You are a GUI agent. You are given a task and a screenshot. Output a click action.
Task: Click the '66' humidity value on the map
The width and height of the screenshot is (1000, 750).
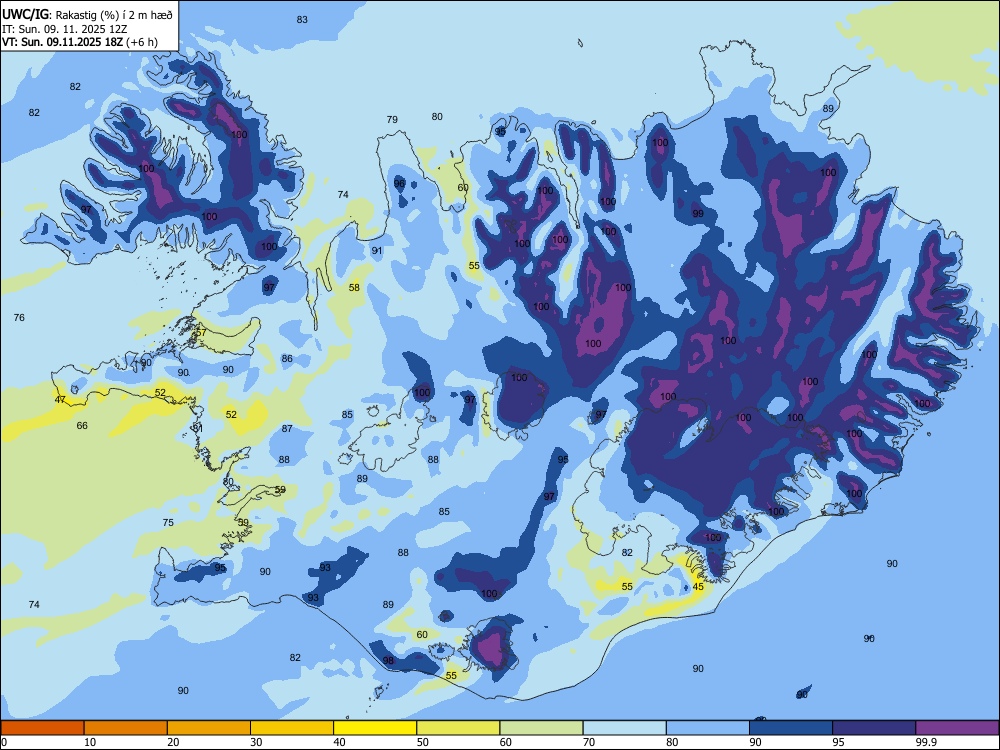82,425
